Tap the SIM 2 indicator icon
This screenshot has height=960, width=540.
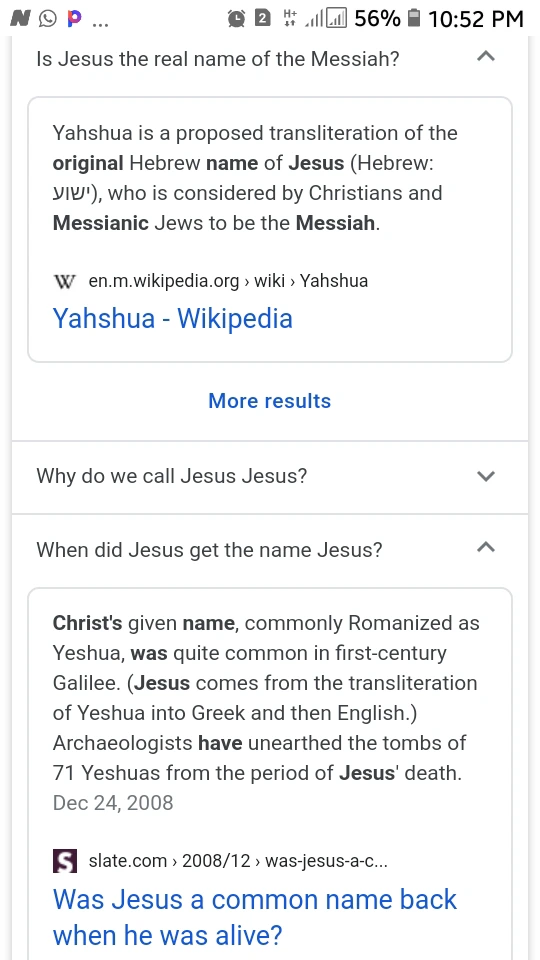pyautogui.click(x=262, y=19)
